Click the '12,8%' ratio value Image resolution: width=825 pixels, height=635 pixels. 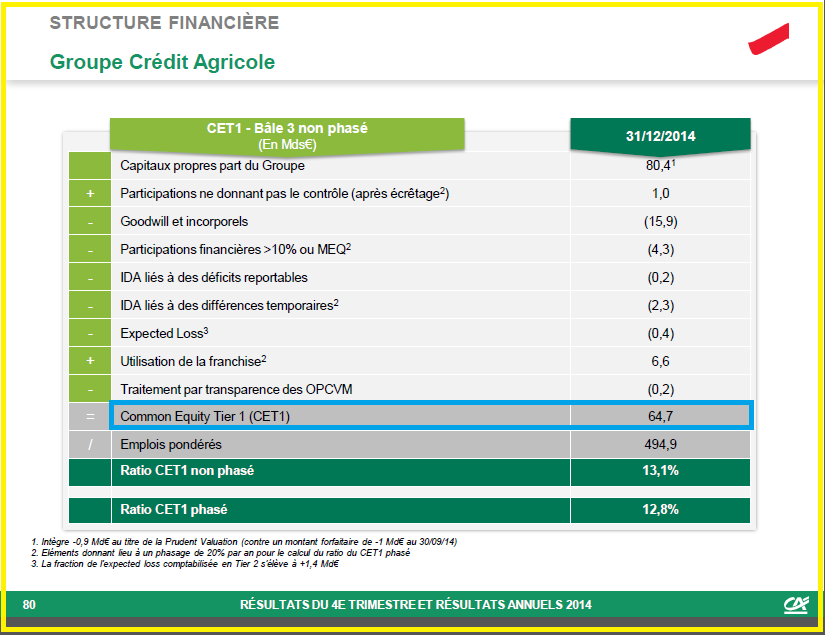[x=660, y=509]
